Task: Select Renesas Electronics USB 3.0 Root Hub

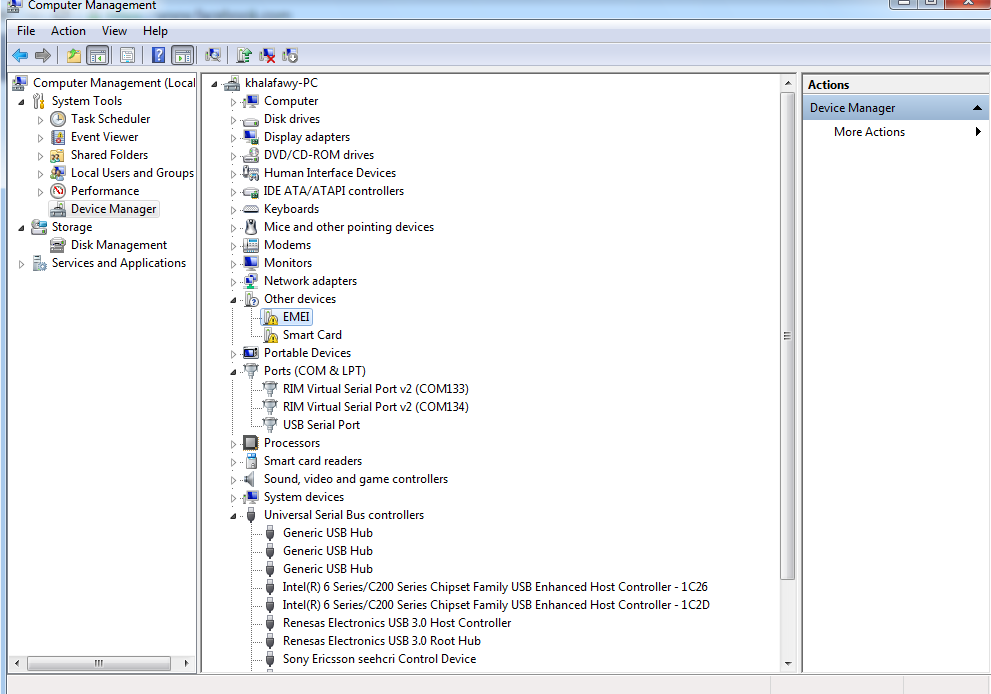Action: click(382, 641)
